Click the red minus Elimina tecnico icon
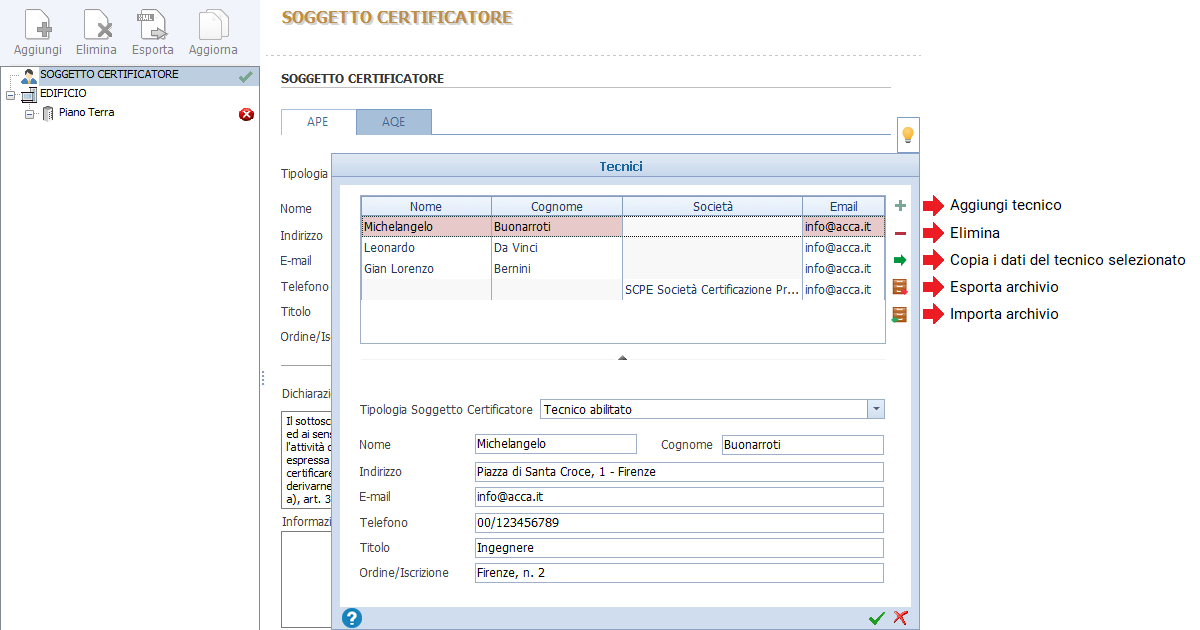 [900, 233]
